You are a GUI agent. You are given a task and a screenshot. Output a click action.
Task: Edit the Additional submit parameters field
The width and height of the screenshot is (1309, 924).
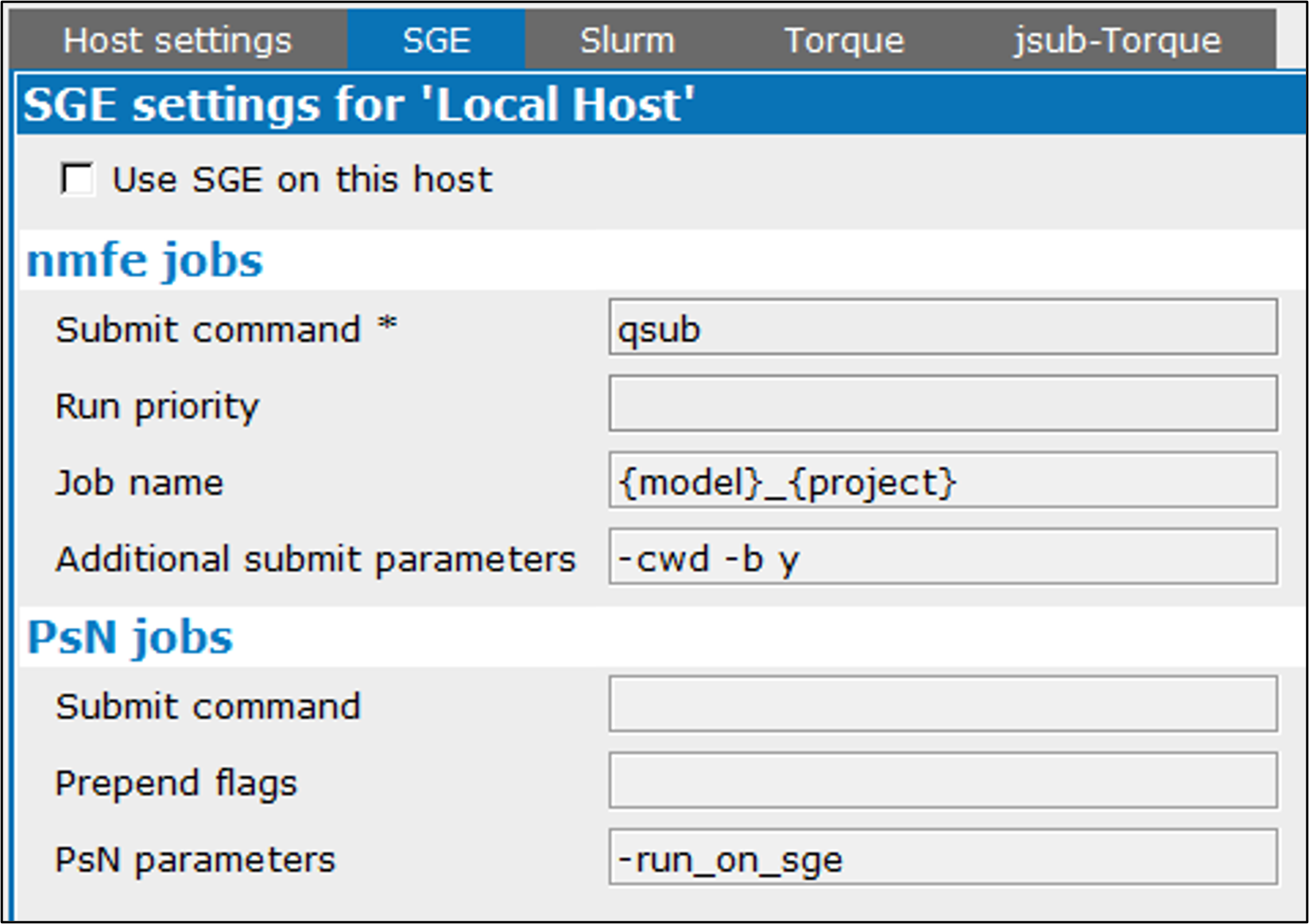click(x=943, y=556)
